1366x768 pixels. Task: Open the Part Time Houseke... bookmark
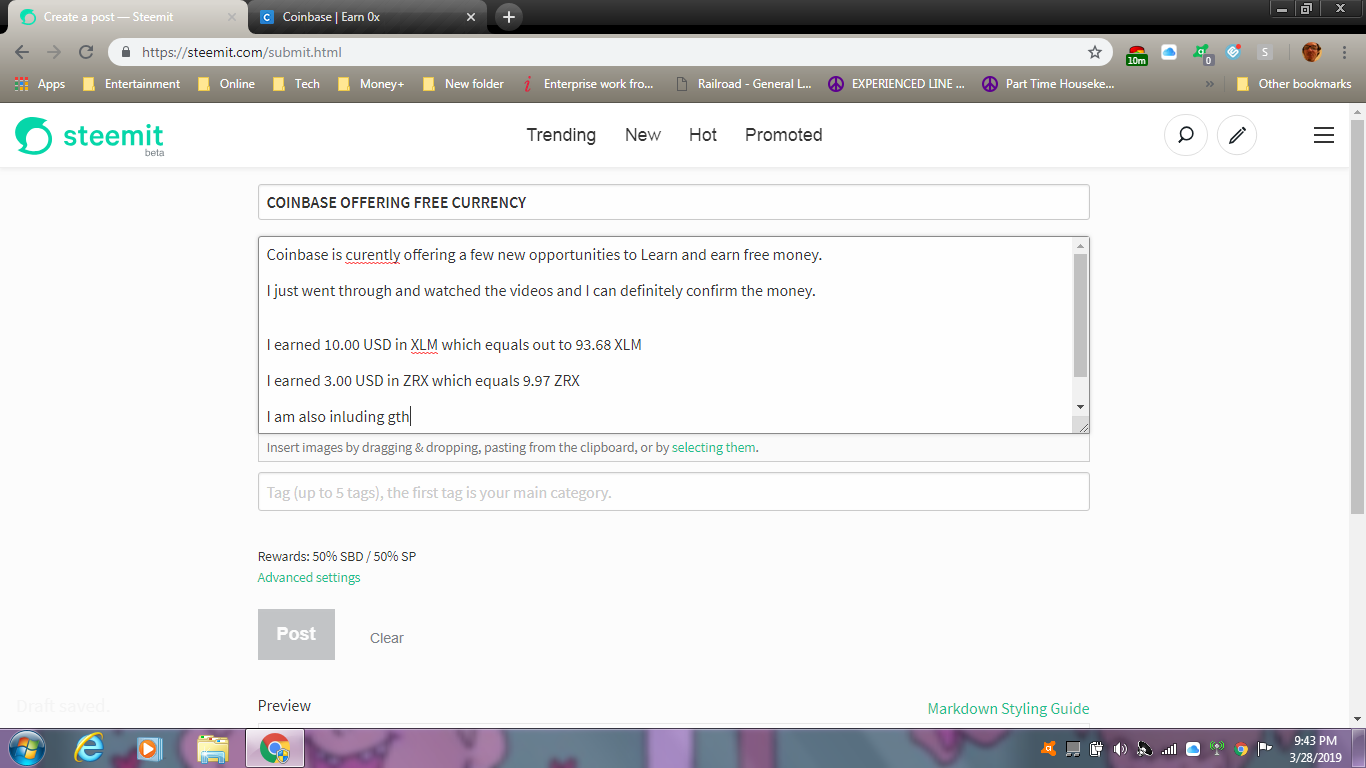point(1049,84)
